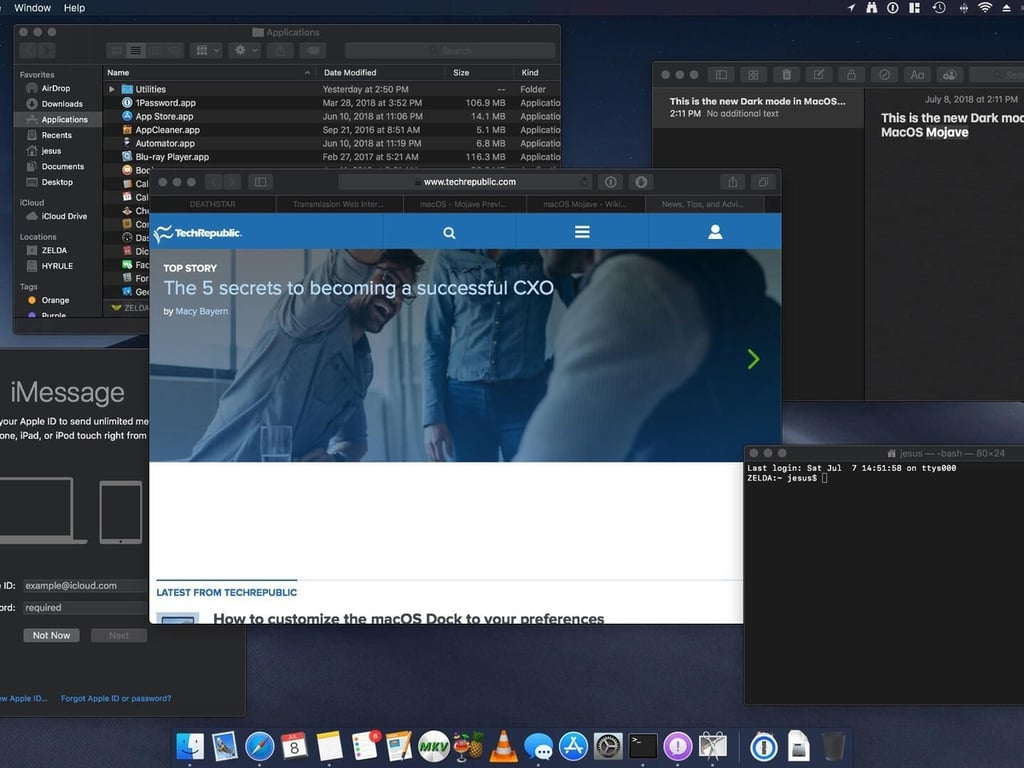1024x768 pixels.
Task: Open the Calendar Dock icon
Action: point(294,746)
